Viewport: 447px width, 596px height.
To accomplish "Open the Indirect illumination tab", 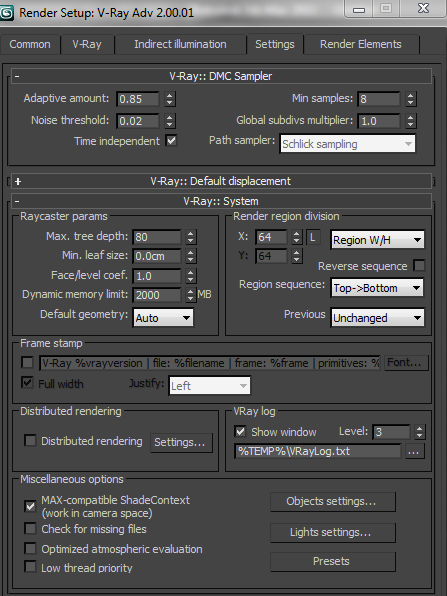I will (180, 44).
